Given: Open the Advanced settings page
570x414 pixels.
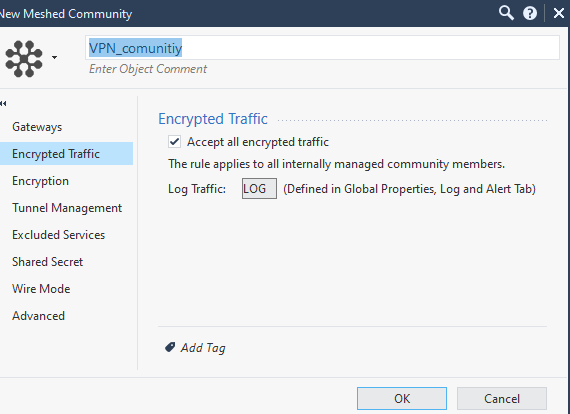Looking at the screenshot, I should click(x=39, y=315).
